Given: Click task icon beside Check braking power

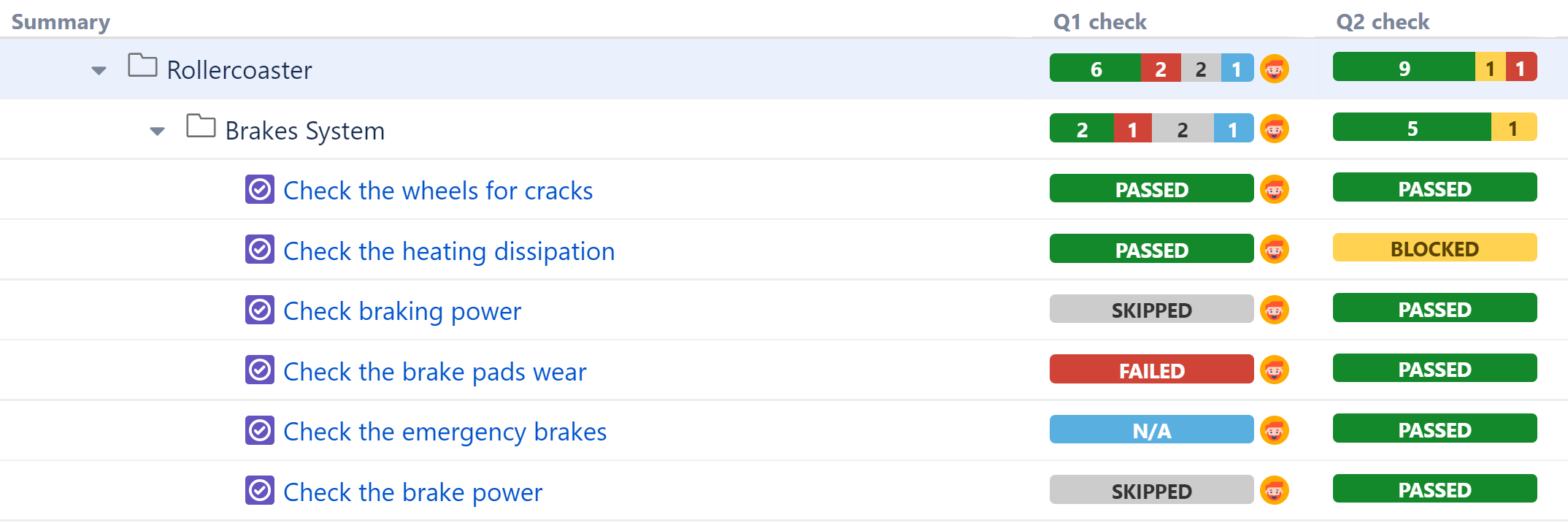Looking at the screenshot, I should pos(260,310).
